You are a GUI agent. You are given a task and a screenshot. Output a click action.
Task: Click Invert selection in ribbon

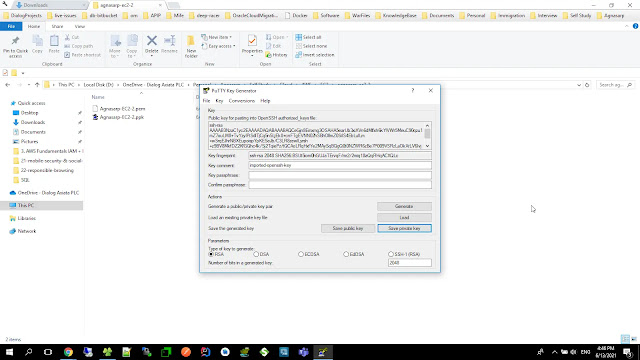coord(315,55)
